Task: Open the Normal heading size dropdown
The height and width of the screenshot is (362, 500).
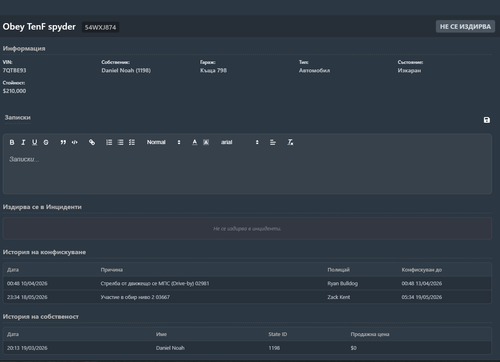Action: [x=163, y=142]
